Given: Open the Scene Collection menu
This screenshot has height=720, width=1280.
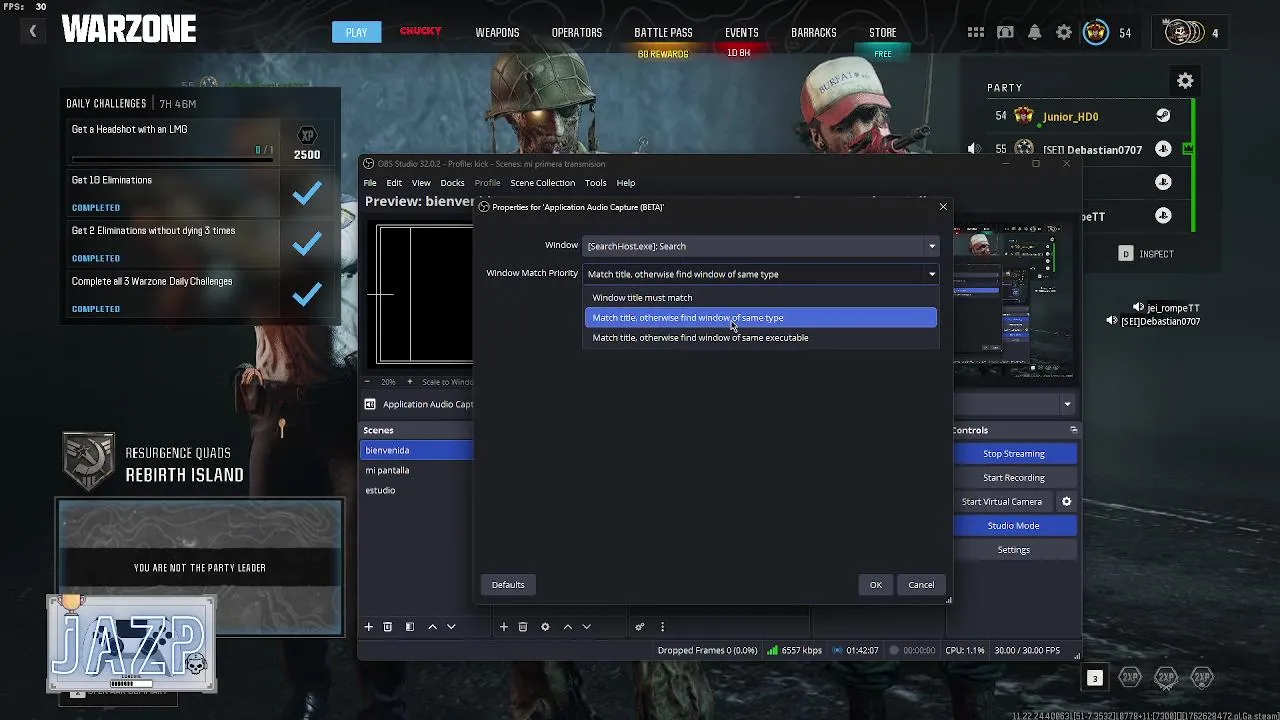Looking at the screenshot, I should pos(542,183).
